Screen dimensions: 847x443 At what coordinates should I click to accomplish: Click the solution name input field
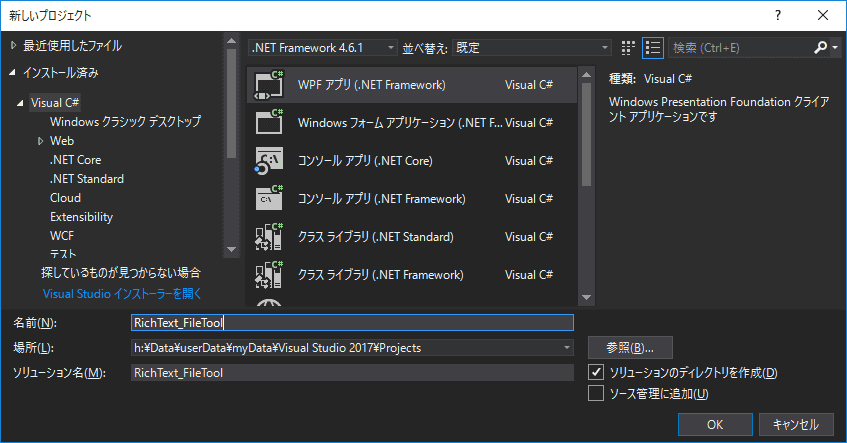tap(352, 373)
